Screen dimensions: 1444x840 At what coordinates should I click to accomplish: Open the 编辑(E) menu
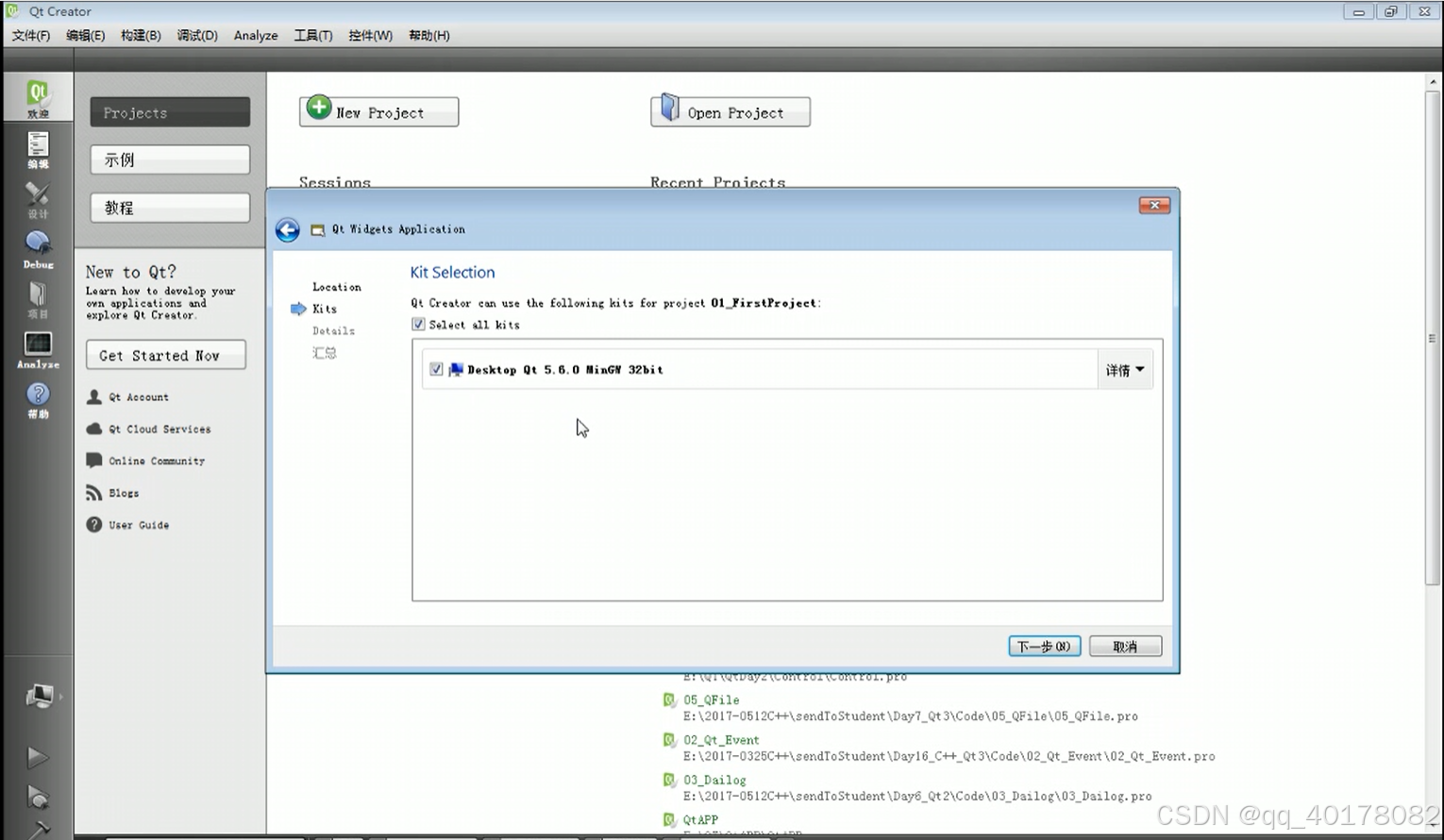[85, 35]
